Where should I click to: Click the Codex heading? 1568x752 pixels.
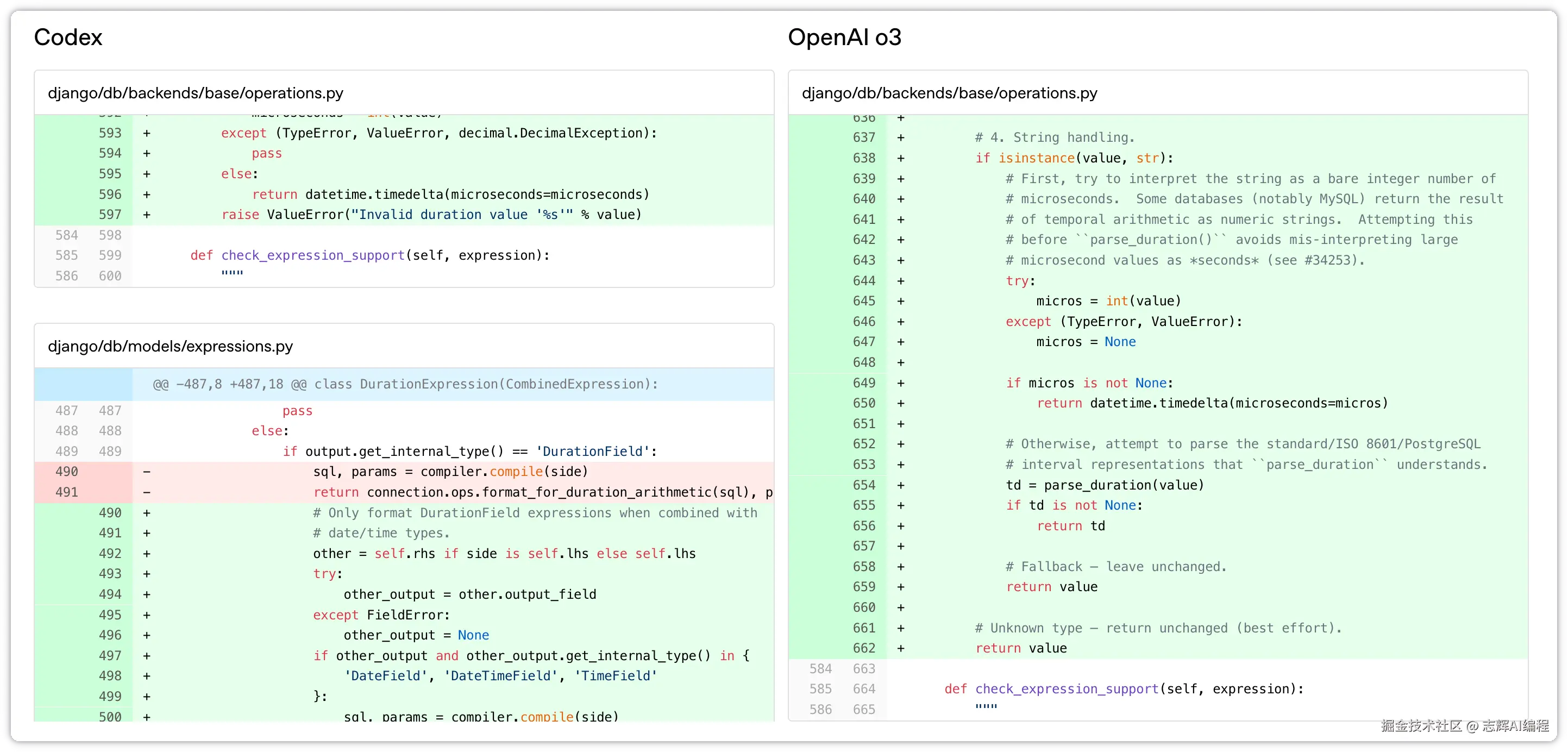click(x=67, y=37)
